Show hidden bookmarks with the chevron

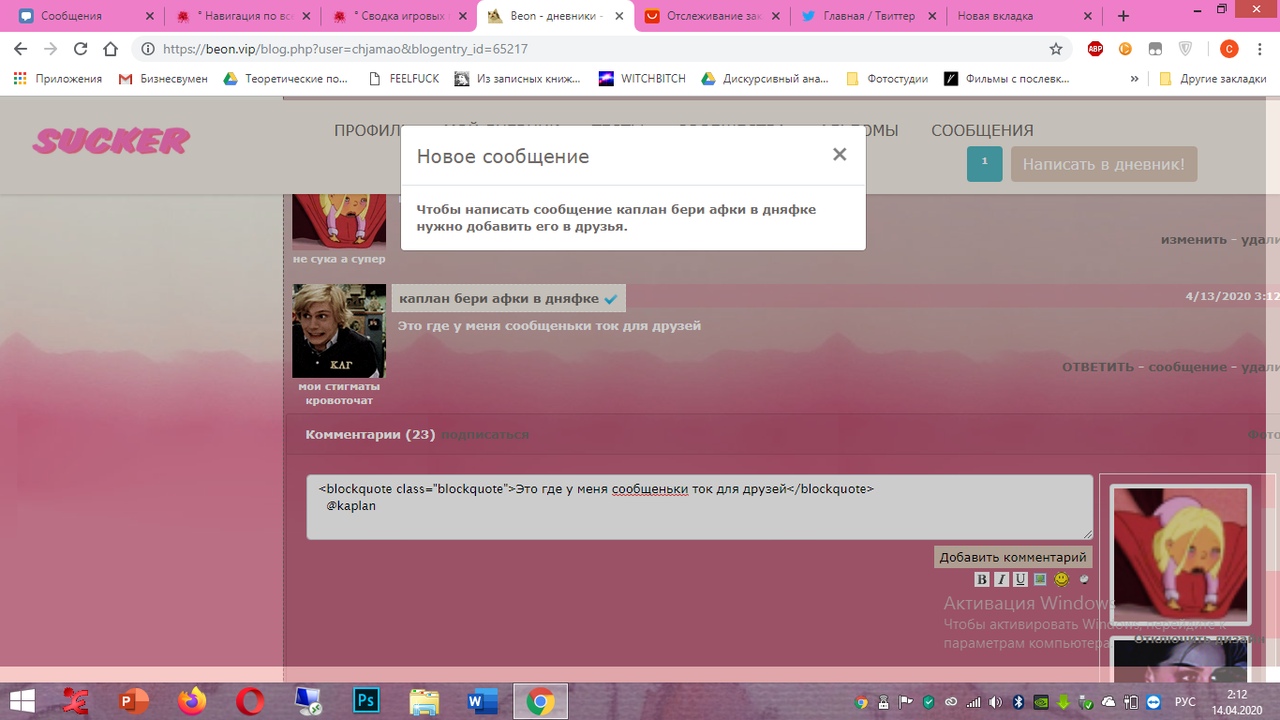(x=1136, y=79)
